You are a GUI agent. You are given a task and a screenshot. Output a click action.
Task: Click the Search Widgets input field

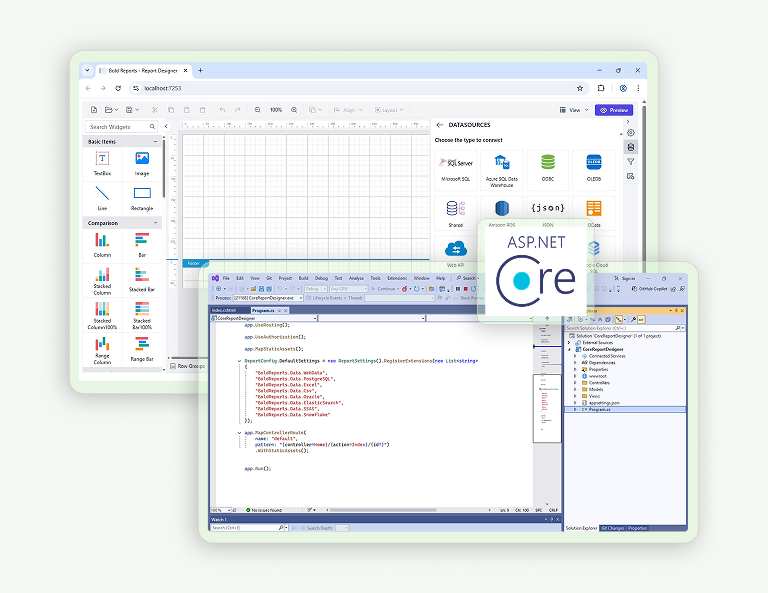click(121, 126)
